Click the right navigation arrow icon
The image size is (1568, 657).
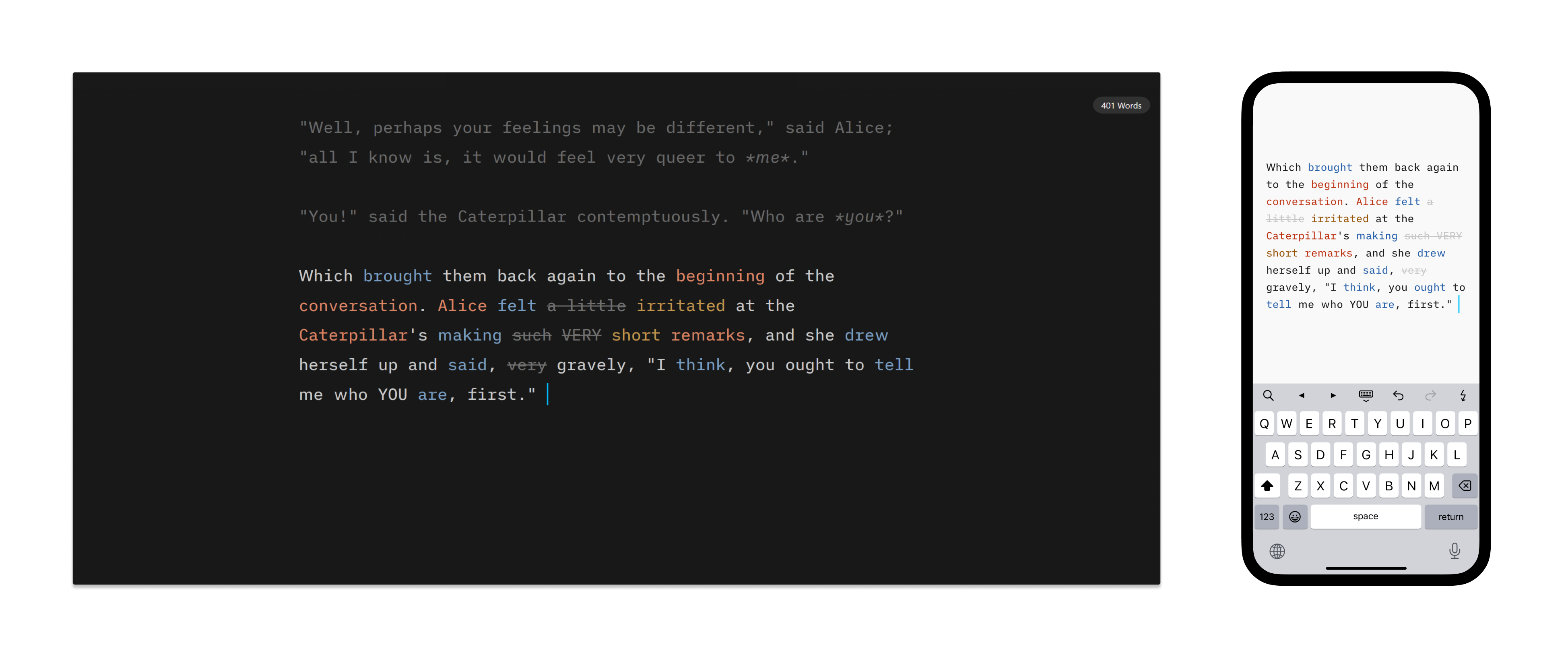pyautogui.click(x=1332, y=395)
